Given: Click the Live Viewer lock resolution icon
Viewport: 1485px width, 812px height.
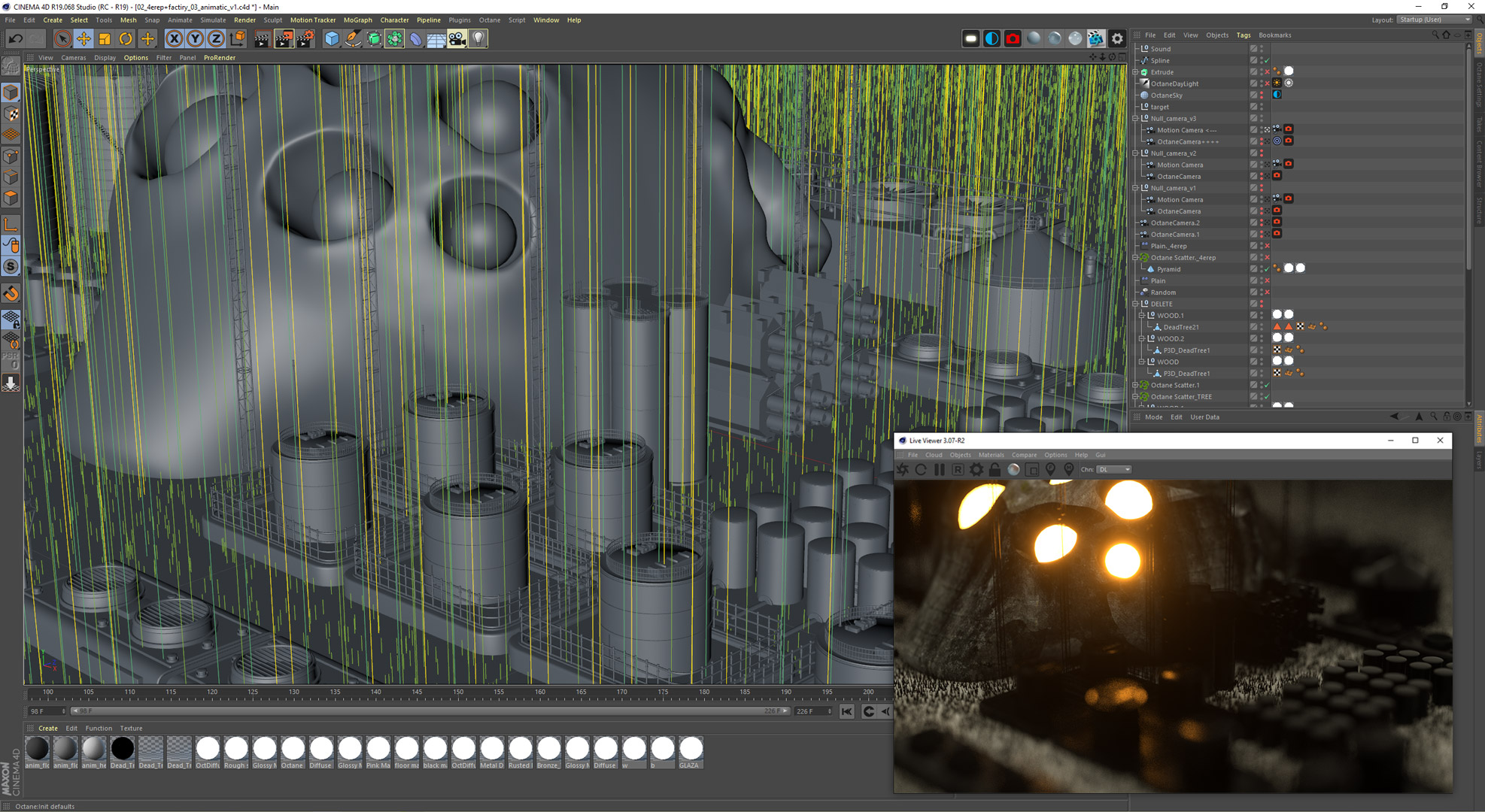Looking at the screenshot, I should [995, 469].
